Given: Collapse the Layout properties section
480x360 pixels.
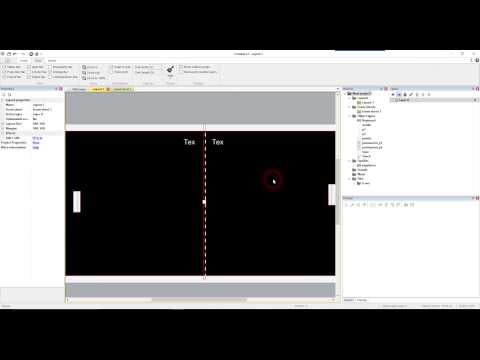Looking at the screenshot, I should [3, 100].
